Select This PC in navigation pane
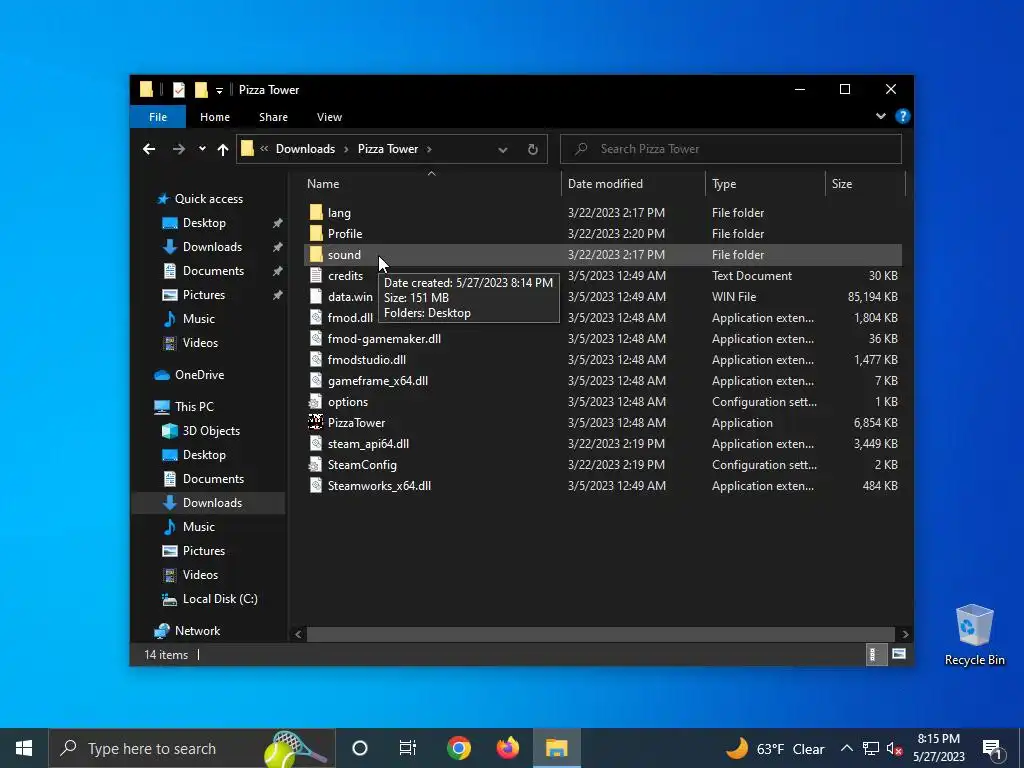This screenshot has height=768, width=1024. (x=194, y=407)
